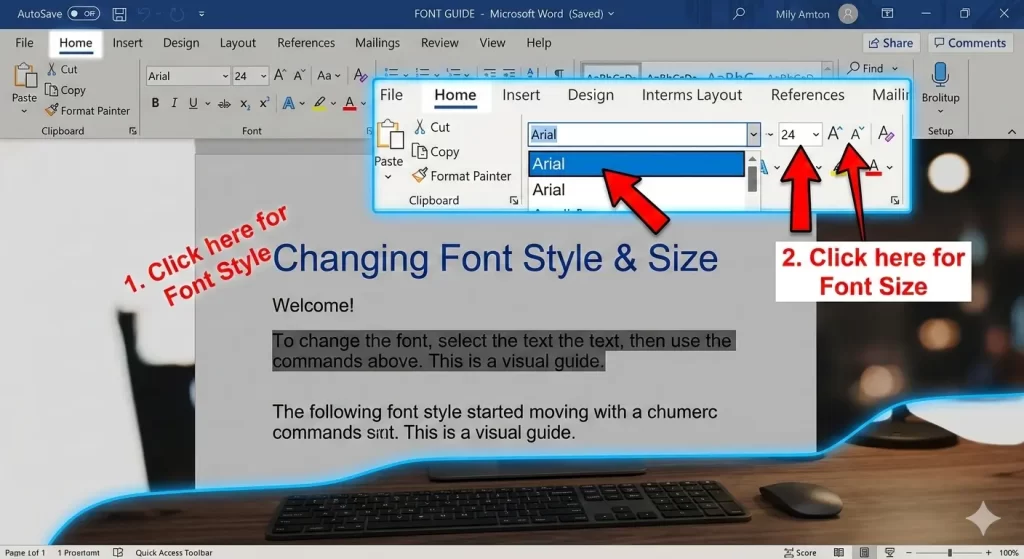Open Ribbon Display Options icon
Image resolution: width=1024 pixels, height=559 pixels.
pos(887,14)
